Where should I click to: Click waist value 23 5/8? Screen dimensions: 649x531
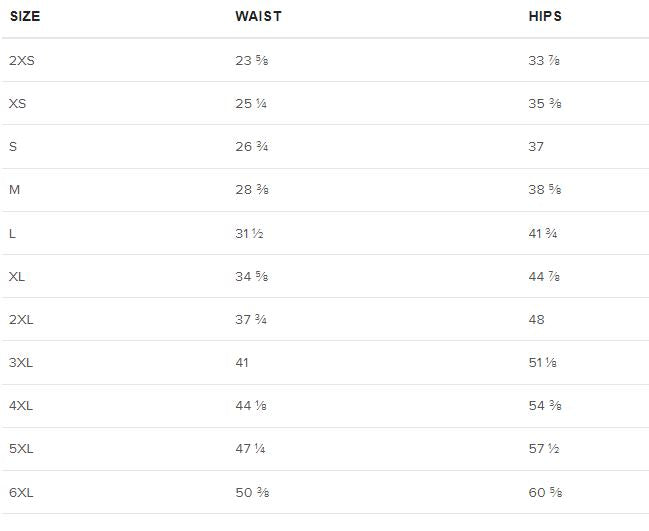click(252, 60)
